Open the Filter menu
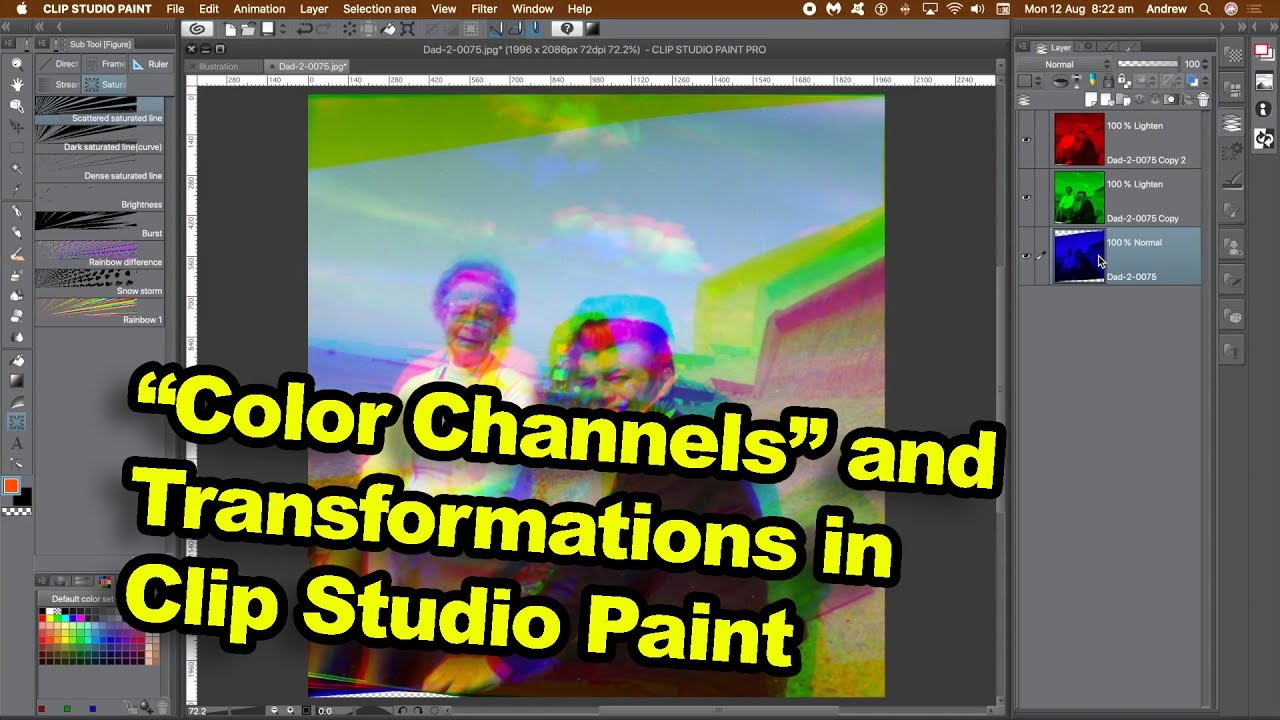1280x720 pixels. [484, 9]
